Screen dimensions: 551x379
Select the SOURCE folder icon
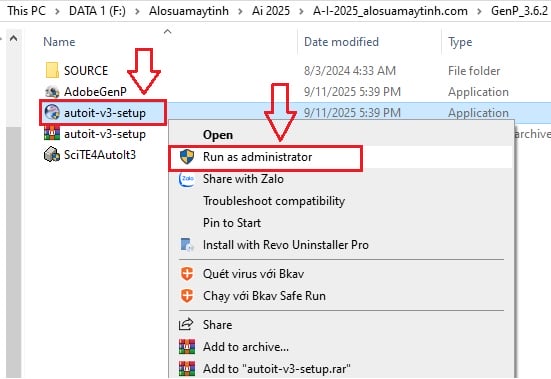pyautogui.click(x=52, y=70)
